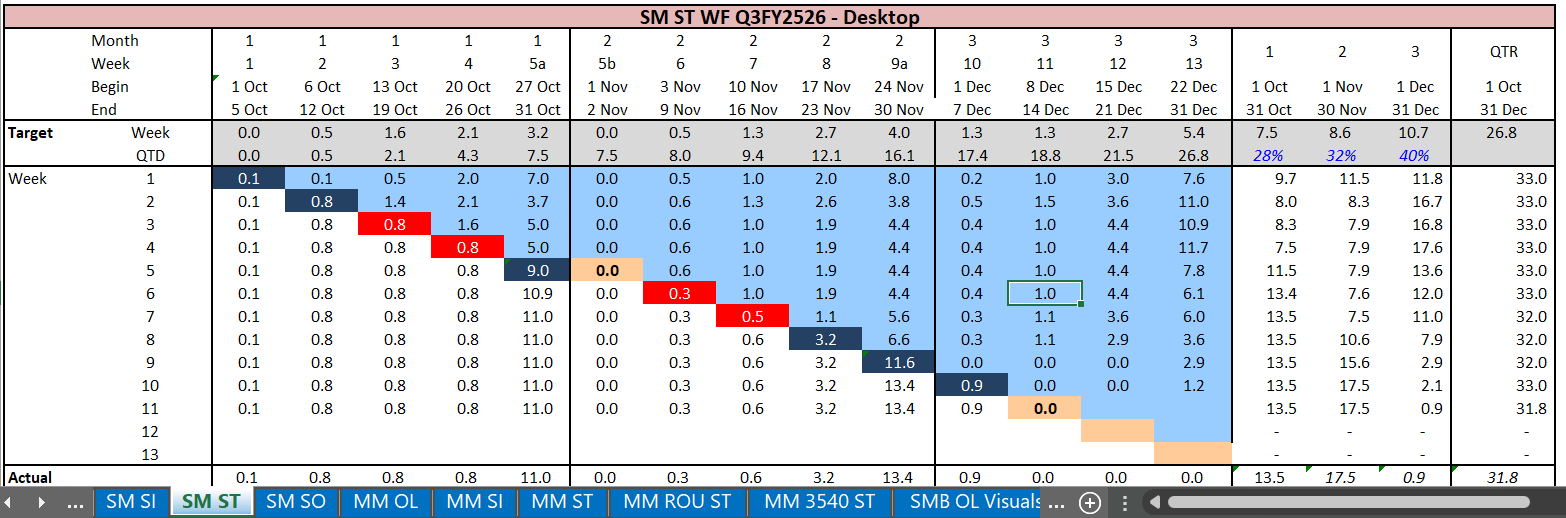Click the New Sheet plus icon
This screenshot has width=1566, height=518.
tap(1090, 502)
